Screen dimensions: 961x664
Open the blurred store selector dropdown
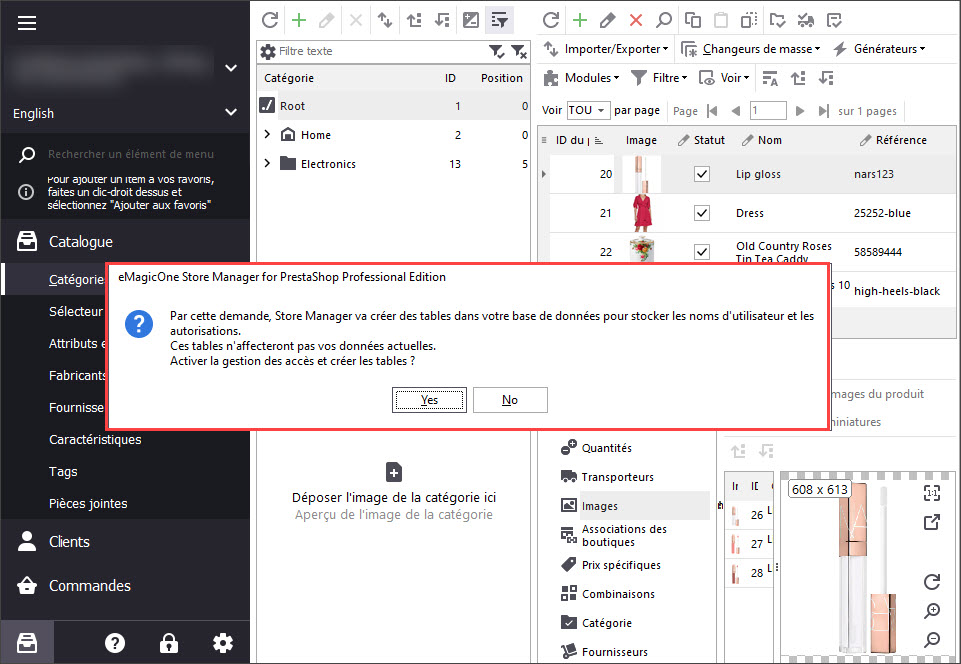231,68
